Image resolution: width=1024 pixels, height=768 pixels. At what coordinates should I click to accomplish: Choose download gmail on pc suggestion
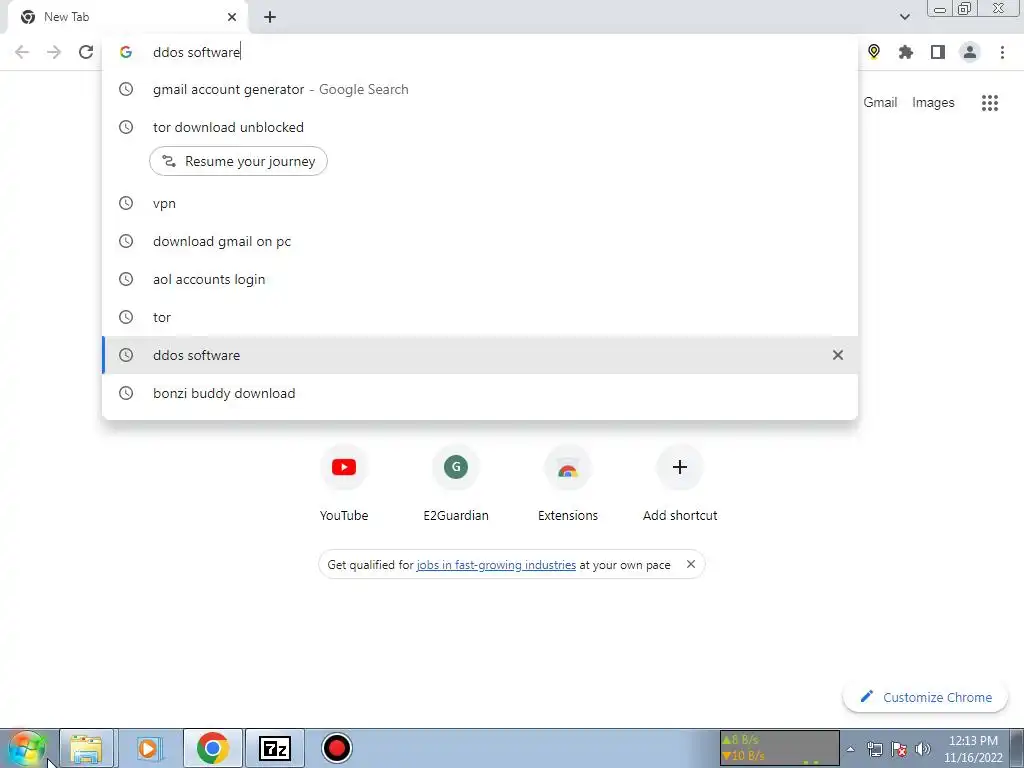click(480, 242)
